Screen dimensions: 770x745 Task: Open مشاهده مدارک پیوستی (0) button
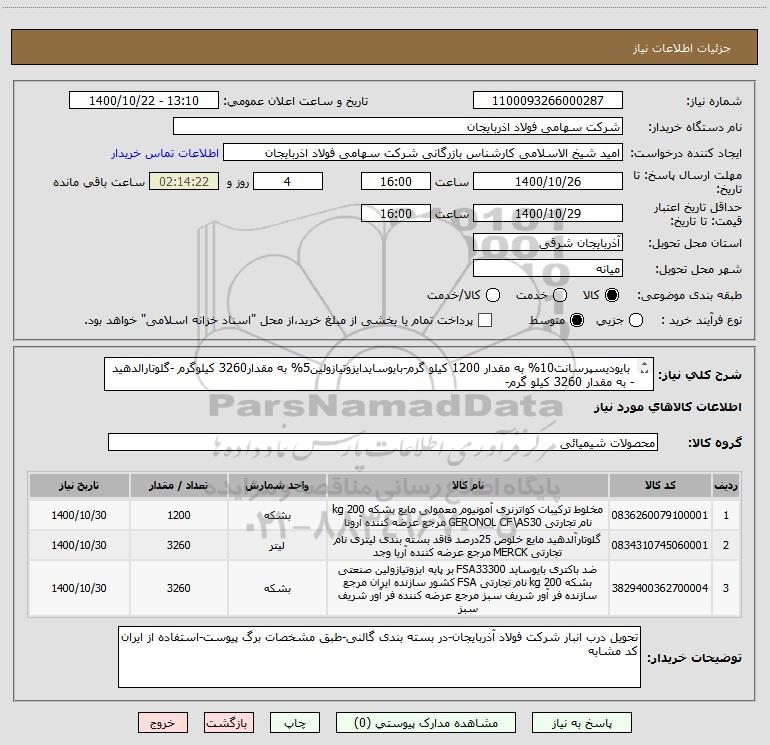[x=426, y=723]
